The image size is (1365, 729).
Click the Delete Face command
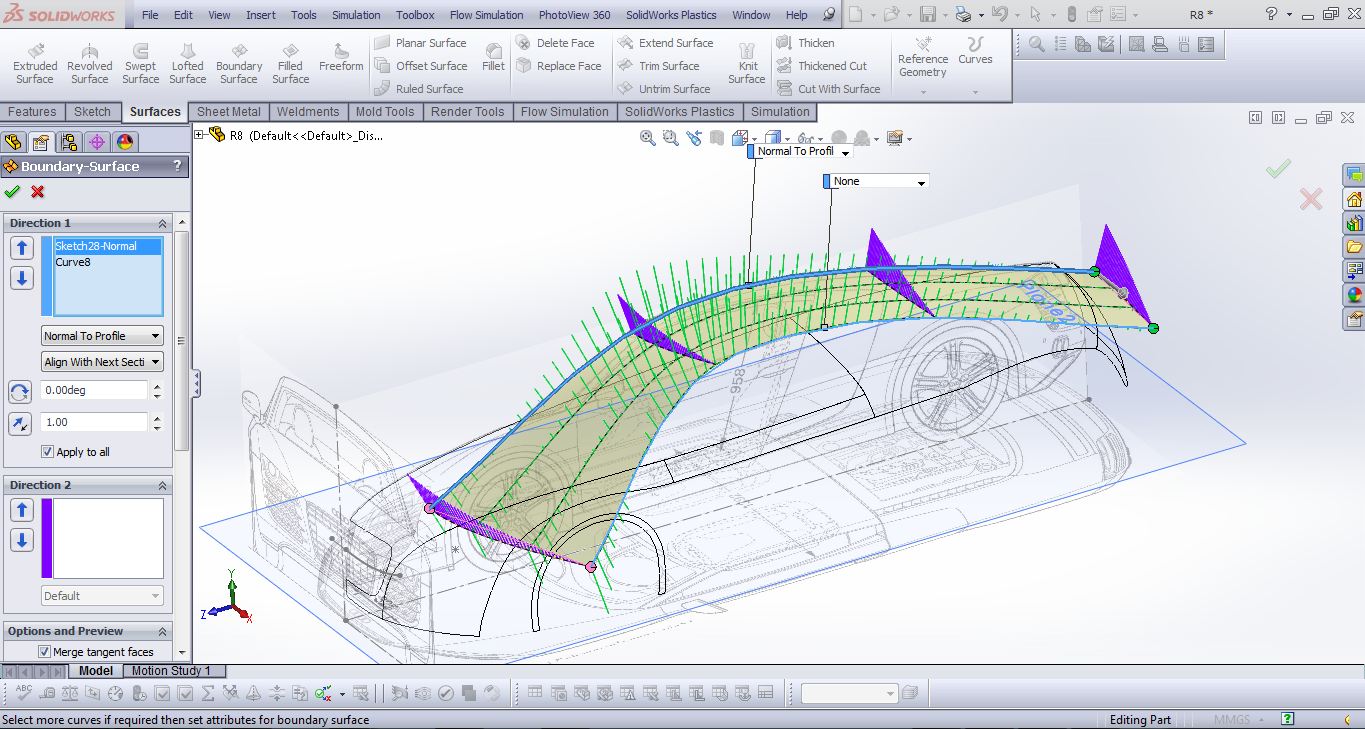pyautogui.click(x=555, y=43)
